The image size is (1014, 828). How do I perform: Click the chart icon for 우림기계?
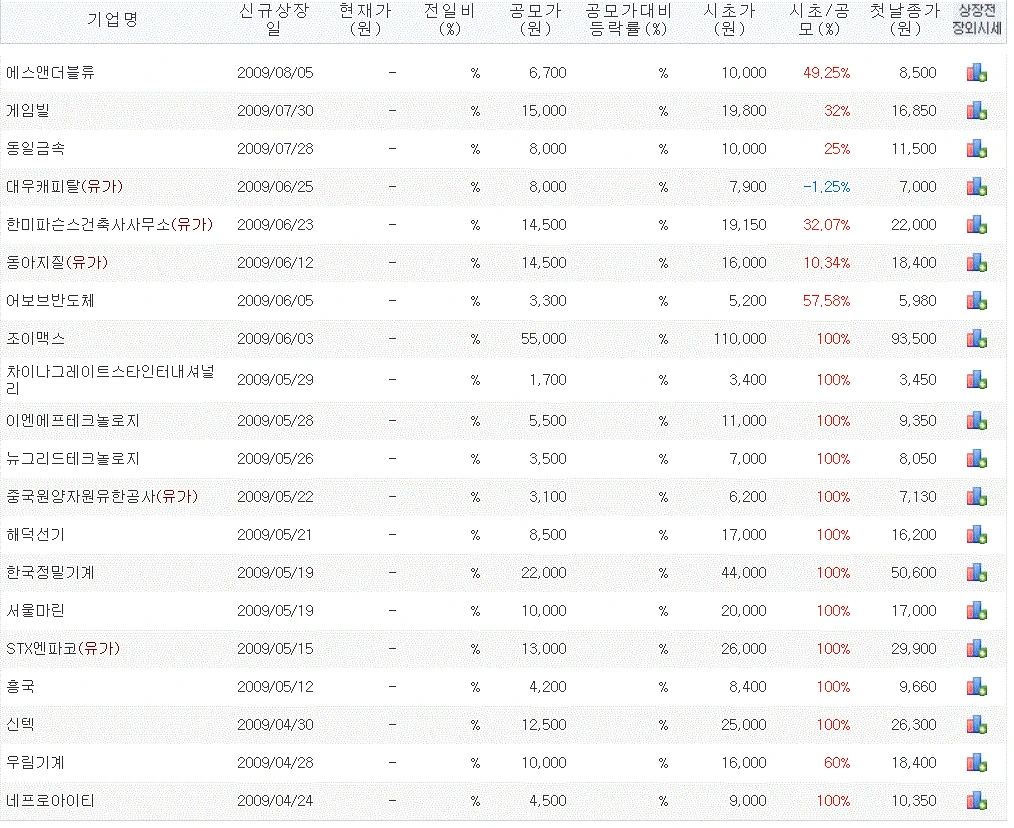[x=976, y=762]
